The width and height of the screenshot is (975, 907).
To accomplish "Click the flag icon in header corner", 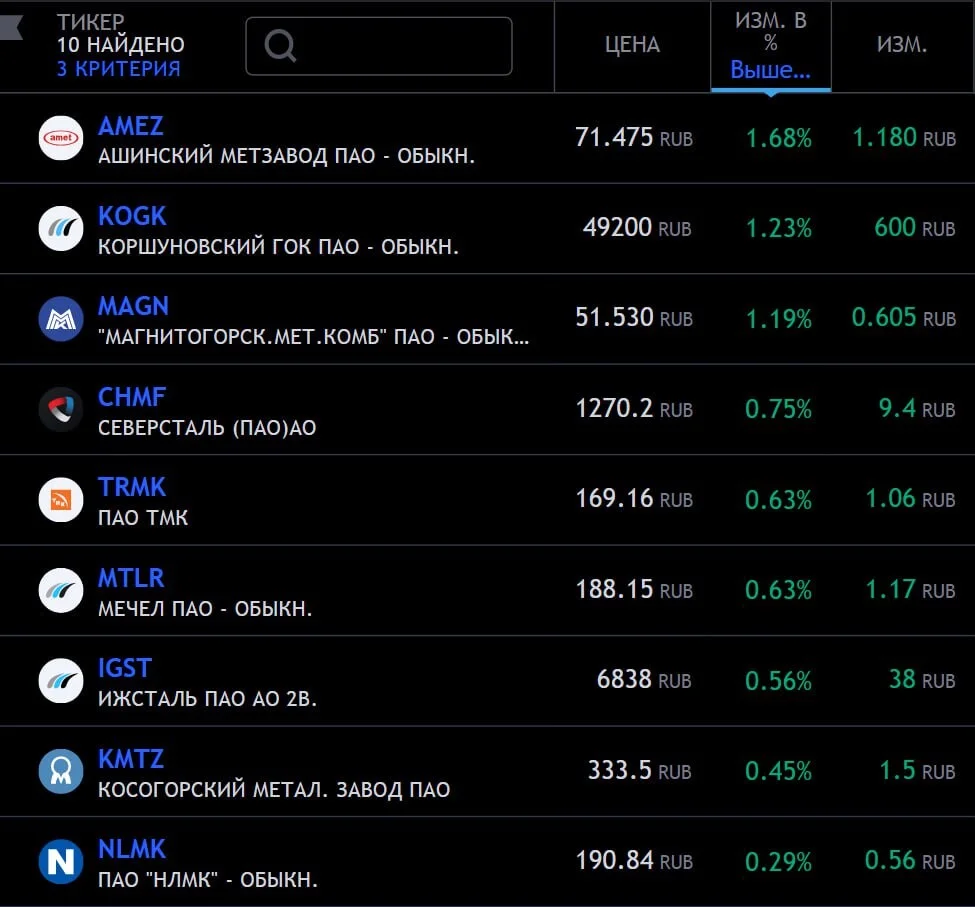I will 11,28.
